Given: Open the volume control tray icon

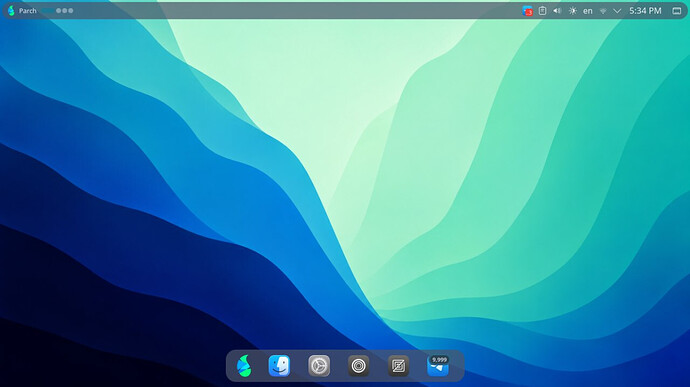Looking at the screenshot, I should click(557, 11).
